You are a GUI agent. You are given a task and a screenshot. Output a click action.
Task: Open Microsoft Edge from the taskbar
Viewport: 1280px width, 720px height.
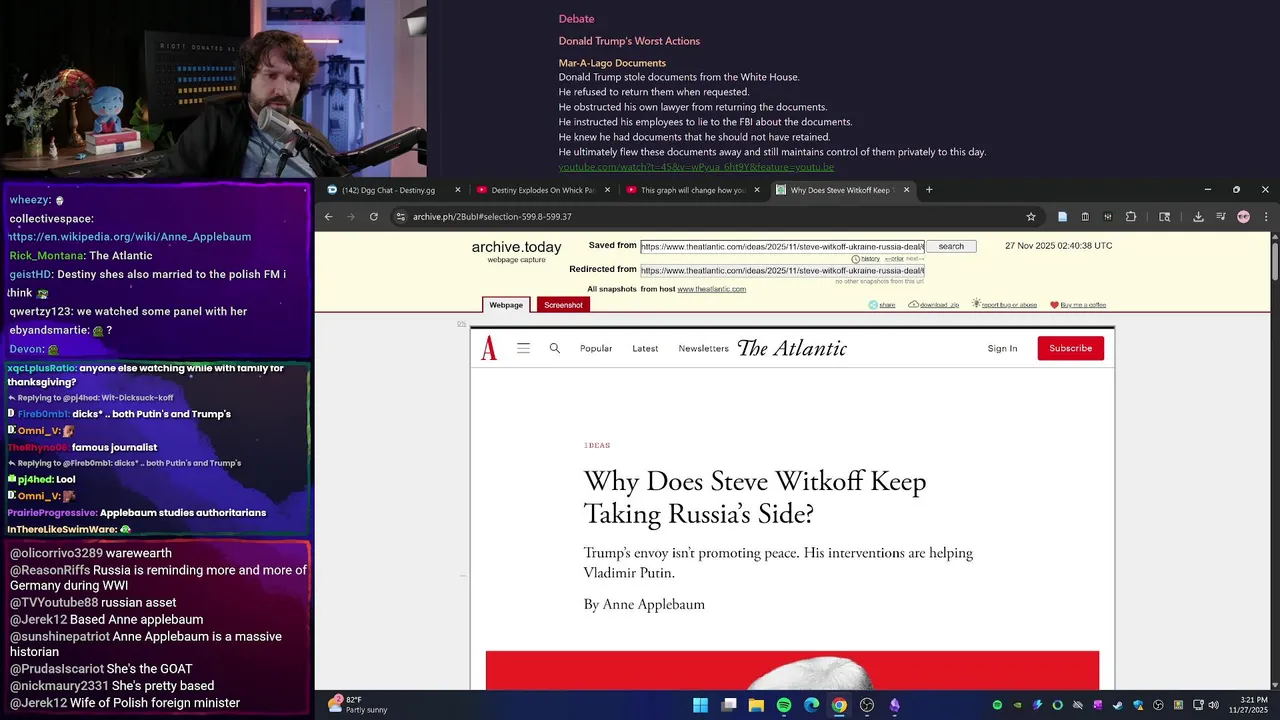(812, 705)
